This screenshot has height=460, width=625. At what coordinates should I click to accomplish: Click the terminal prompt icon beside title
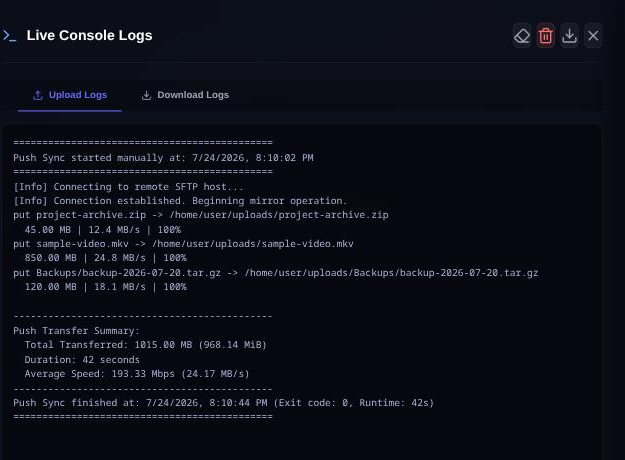pos(10,36)
